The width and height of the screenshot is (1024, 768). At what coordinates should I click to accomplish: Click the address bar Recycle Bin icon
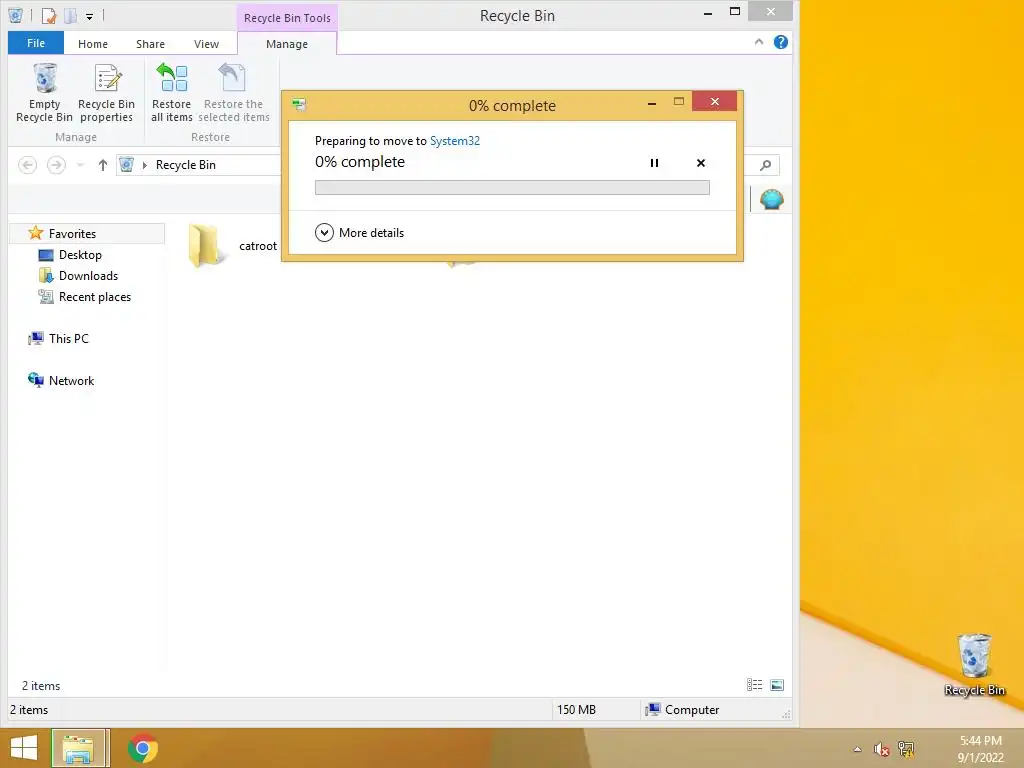click(127, 165)
